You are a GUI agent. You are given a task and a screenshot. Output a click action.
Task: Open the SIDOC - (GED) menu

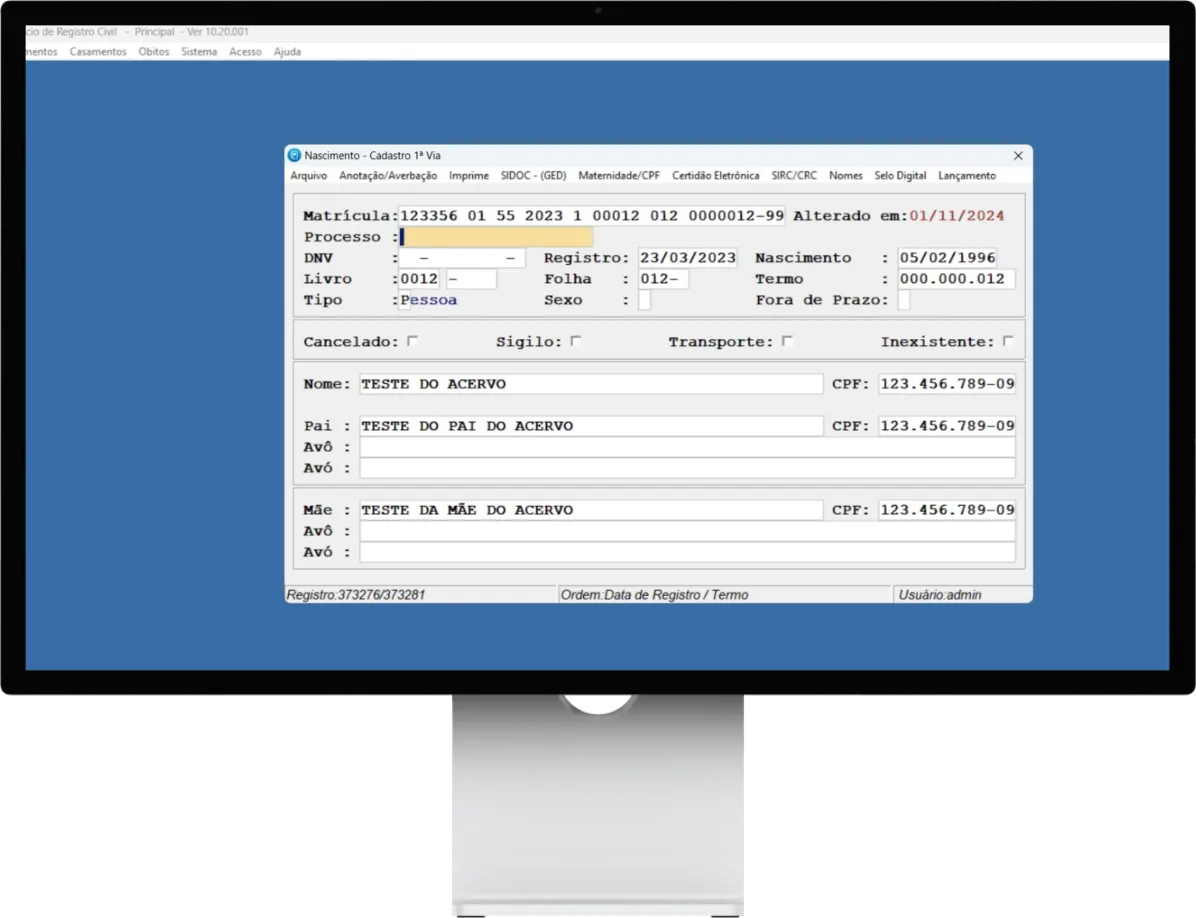[533, 175]
